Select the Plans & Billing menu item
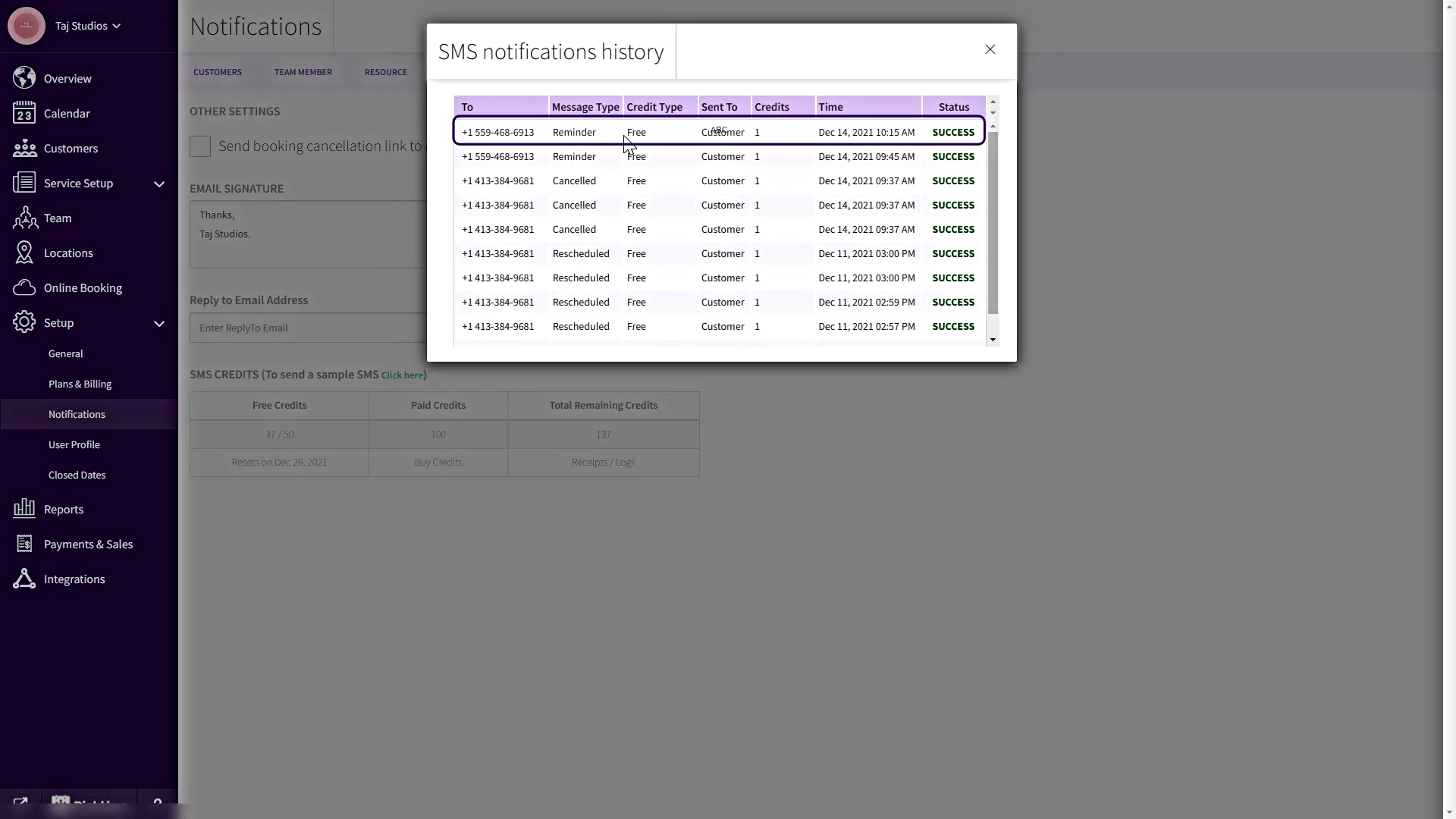 80,384
